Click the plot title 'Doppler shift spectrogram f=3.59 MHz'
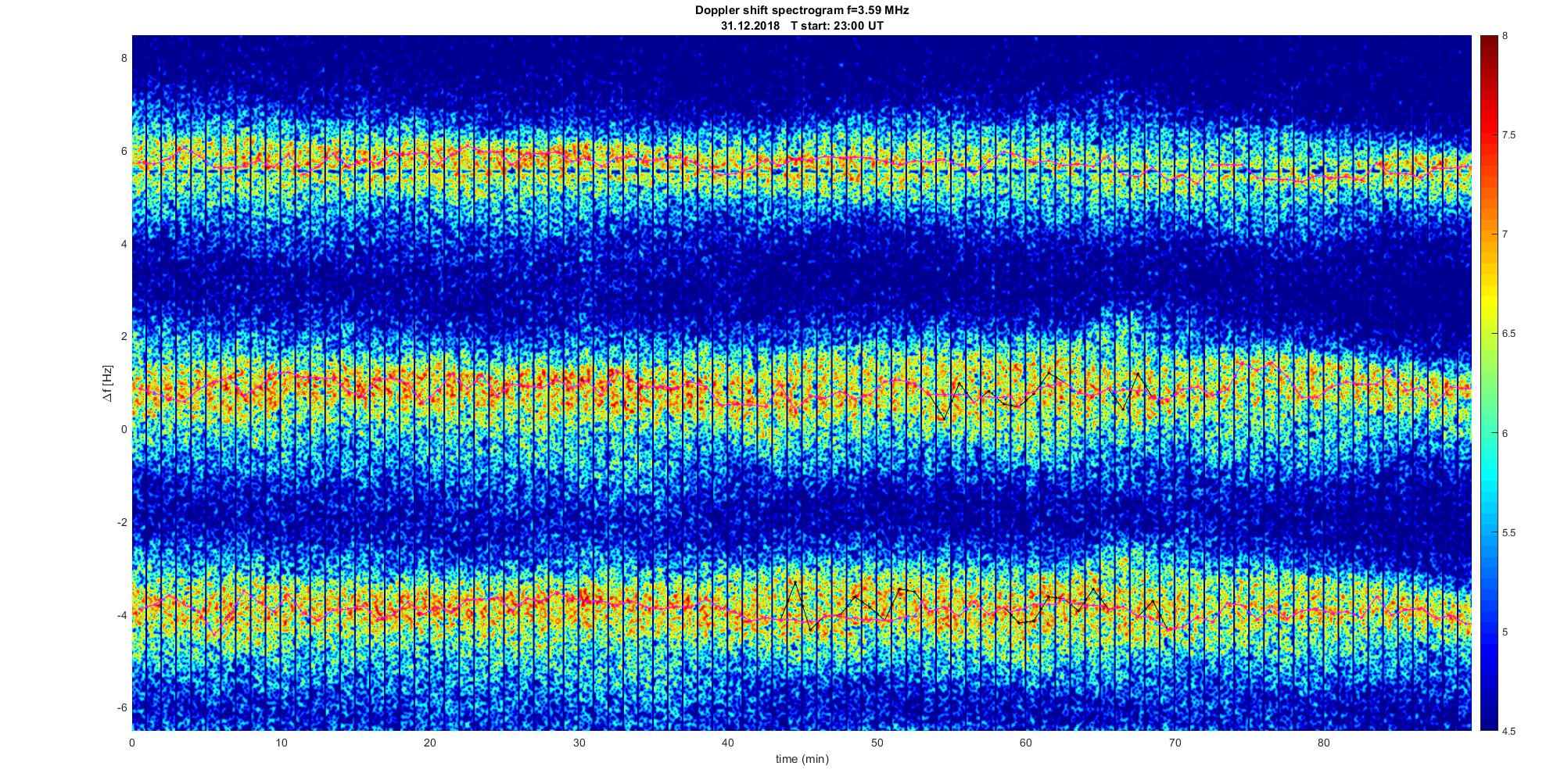Screen dimensions: 1564x784 802,11
